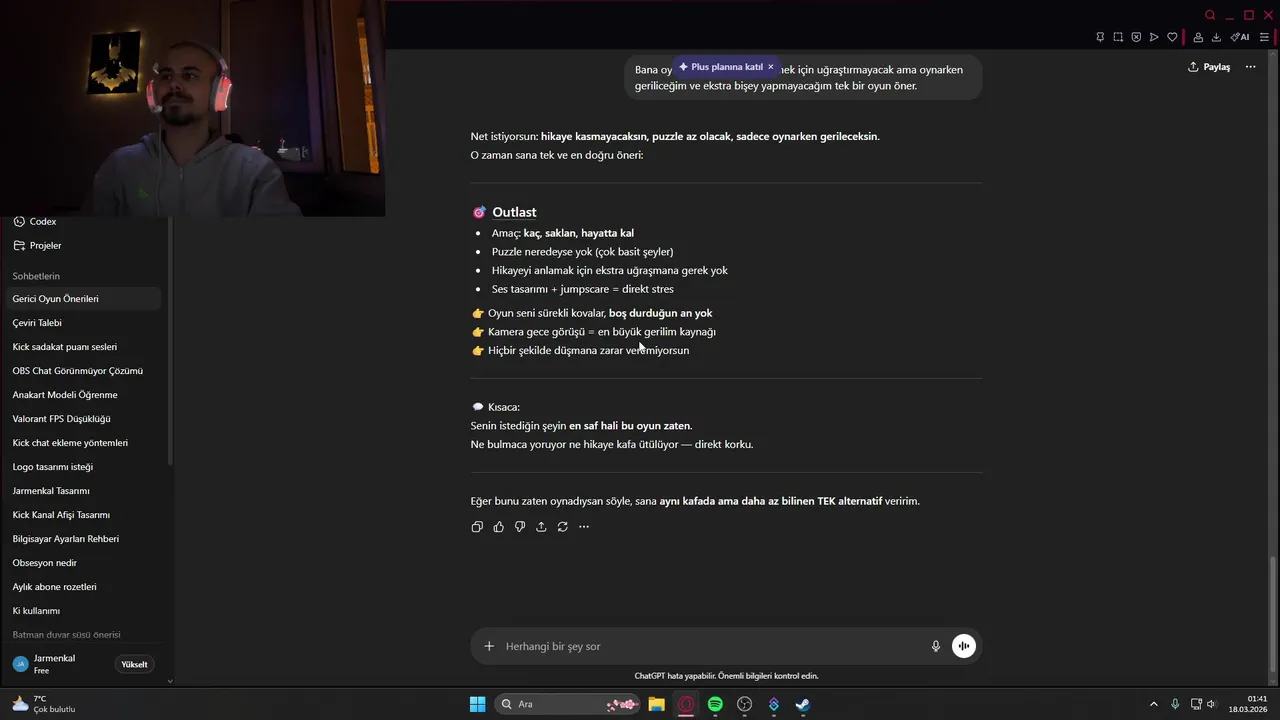Click the browser pin icon
Image resolution: width=1280 pixels, height=720 pixels.
click(x=1100, y=37)
